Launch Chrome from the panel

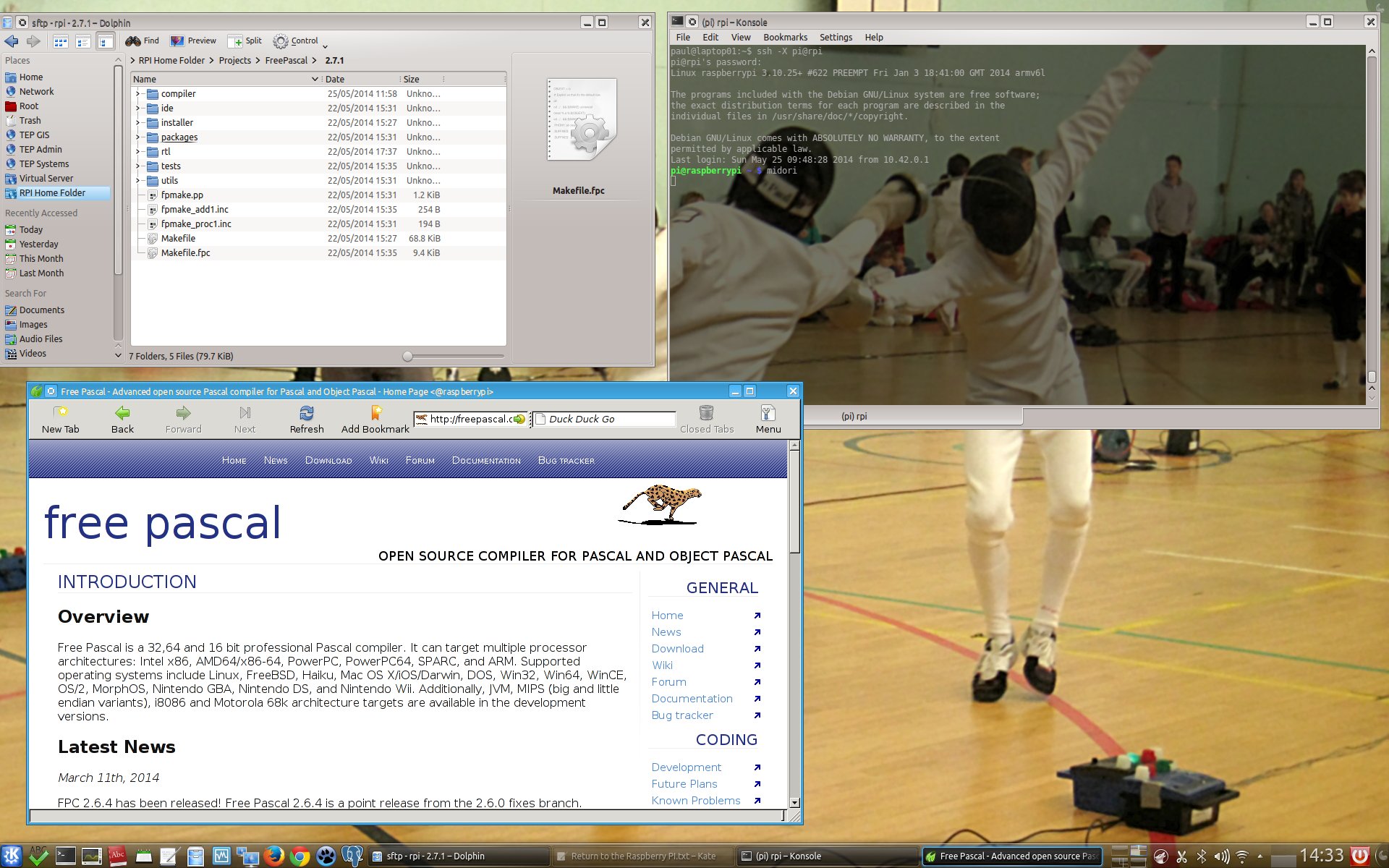click(x=300, y=856)
